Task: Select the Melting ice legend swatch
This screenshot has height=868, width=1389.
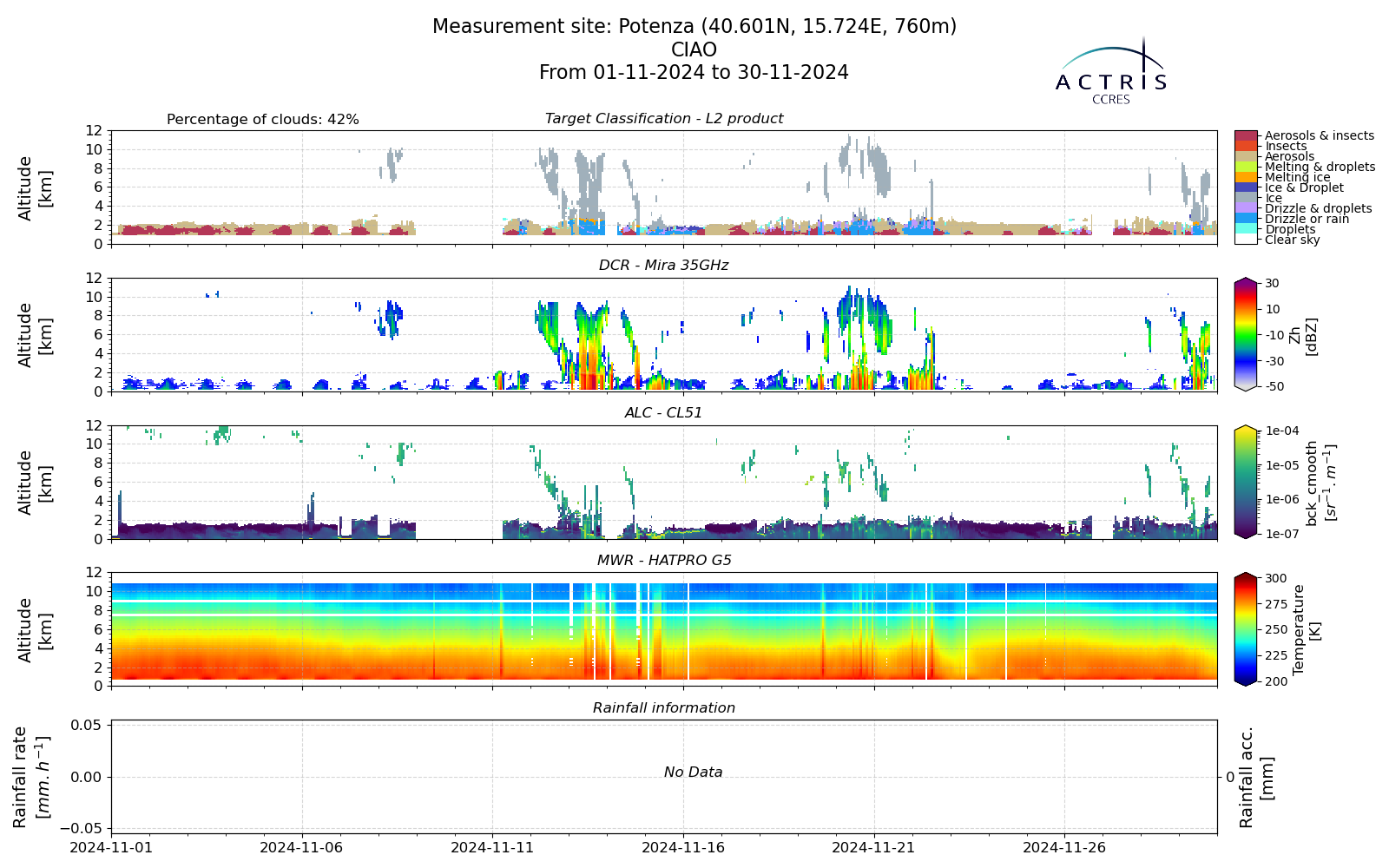Action: [x=1246, y=177]
